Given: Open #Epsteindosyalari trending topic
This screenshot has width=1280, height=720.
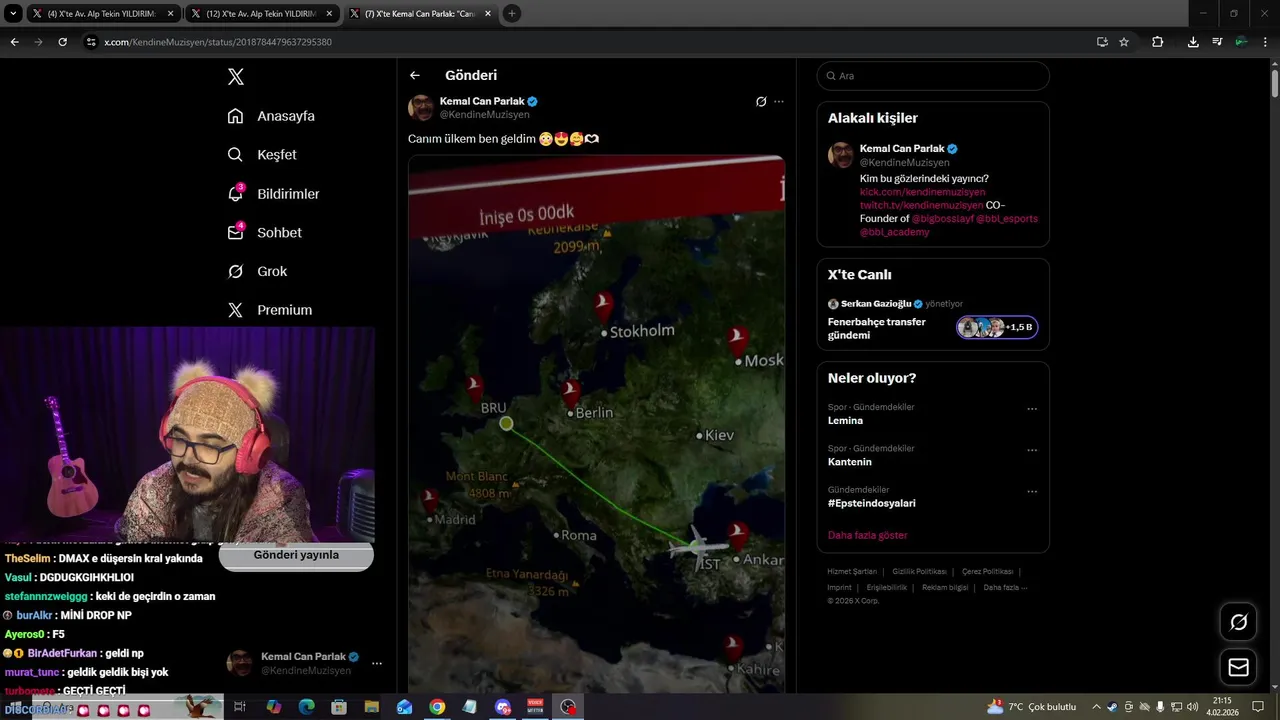Looking at the screenshot, I should point(871,503).
